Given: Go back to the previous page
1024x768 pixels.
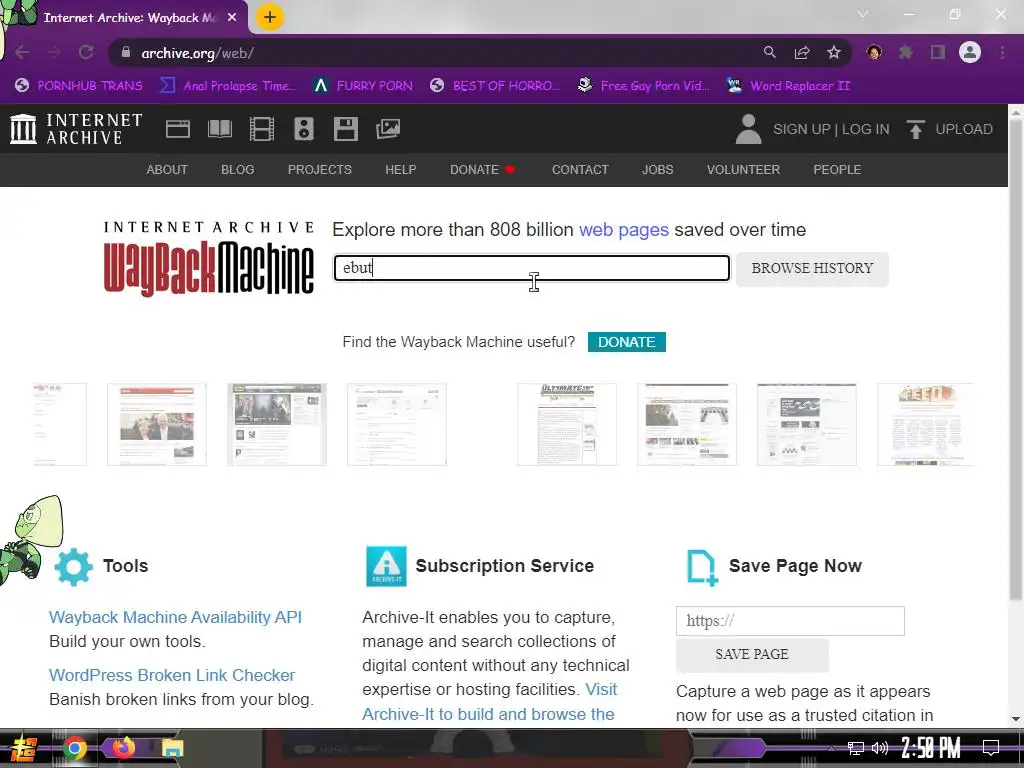Looking at the screenshot, I should 22,52.
